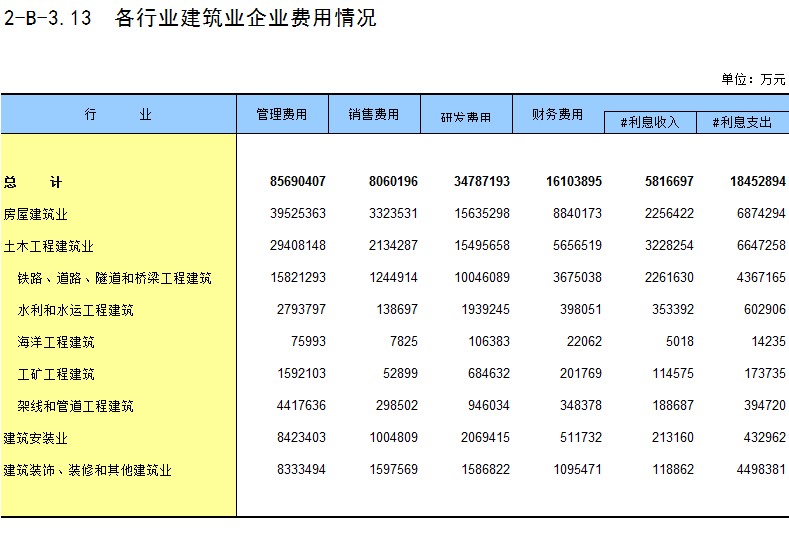Click the #利息支出 sub-header
Image resolution: width=789 pixels, height=550 pixels.
[x=742, y=122]
